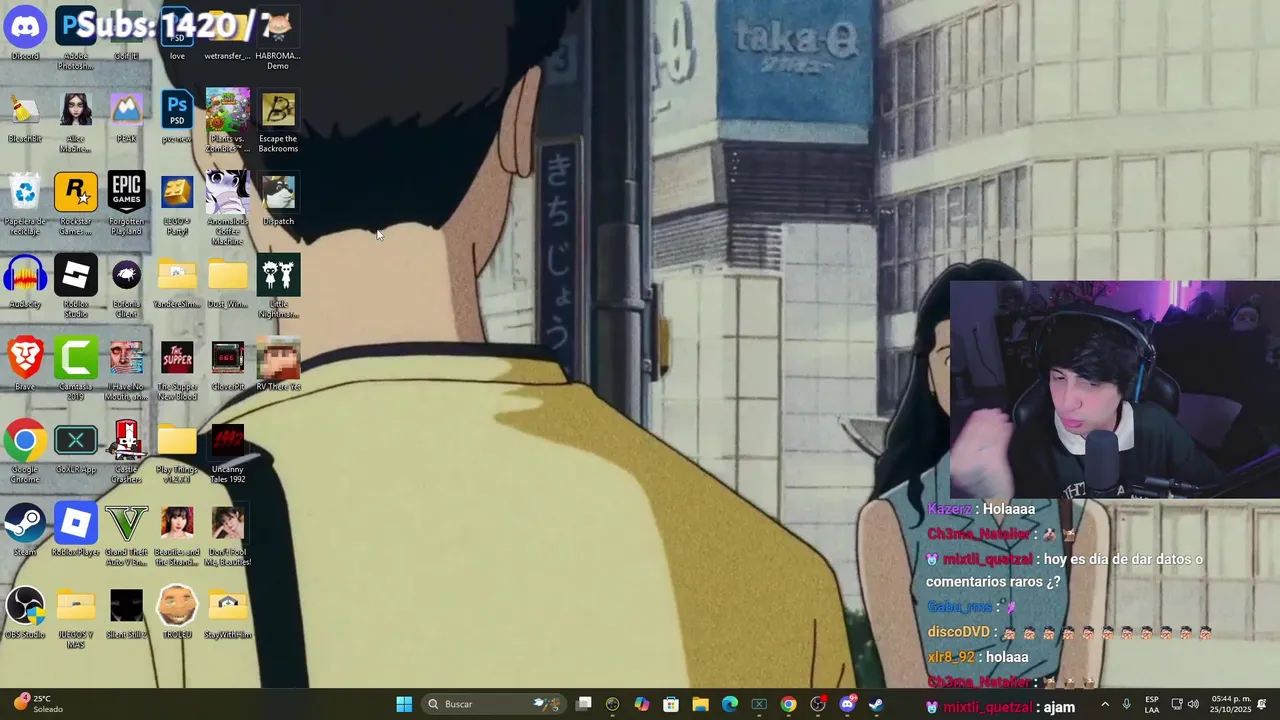
Task: Open Microsoft Edge from taskbar
Action: click(730, 704)
